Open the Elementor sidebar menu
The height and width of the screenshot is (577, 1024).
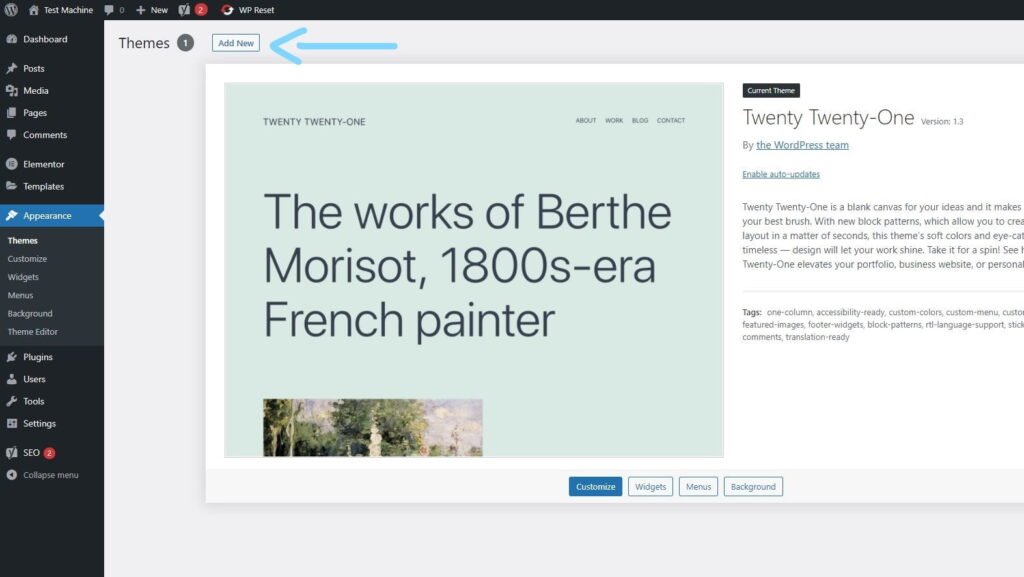tap(43, 164)
